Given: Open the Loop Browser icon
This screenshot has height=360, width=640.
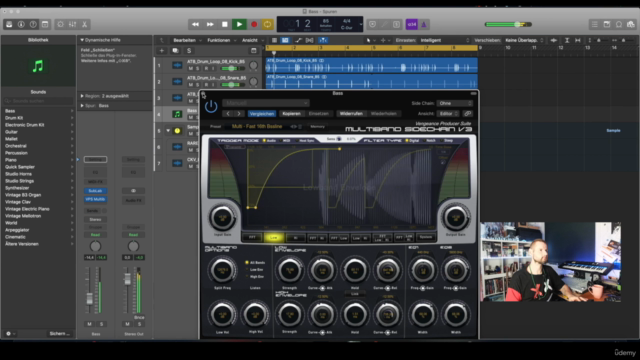Looking at the screenshot, I should 619,24.
